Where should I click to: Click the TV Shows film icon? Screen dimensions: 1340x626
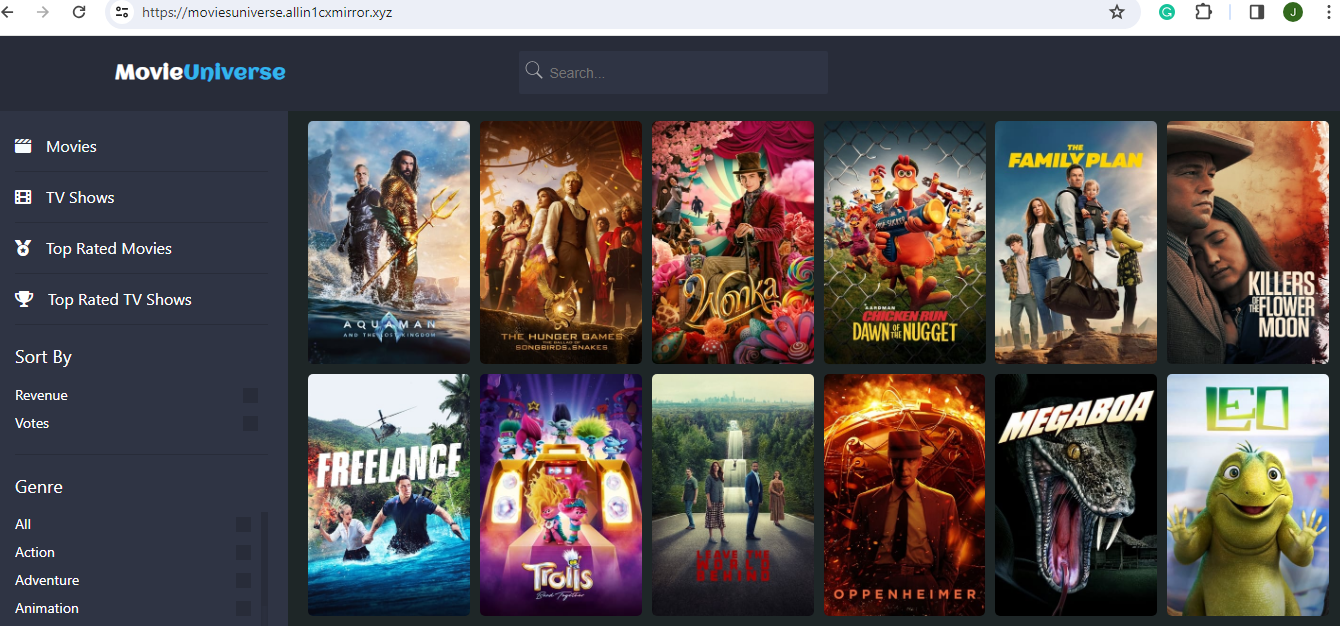[x=23, y=198]
